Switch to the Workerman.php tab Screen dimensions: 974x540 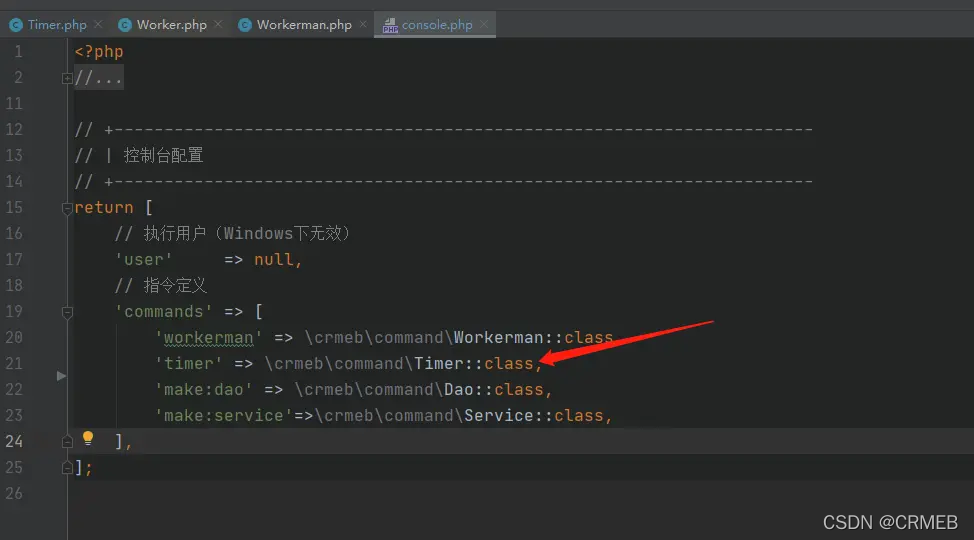[x=304, y=25]
